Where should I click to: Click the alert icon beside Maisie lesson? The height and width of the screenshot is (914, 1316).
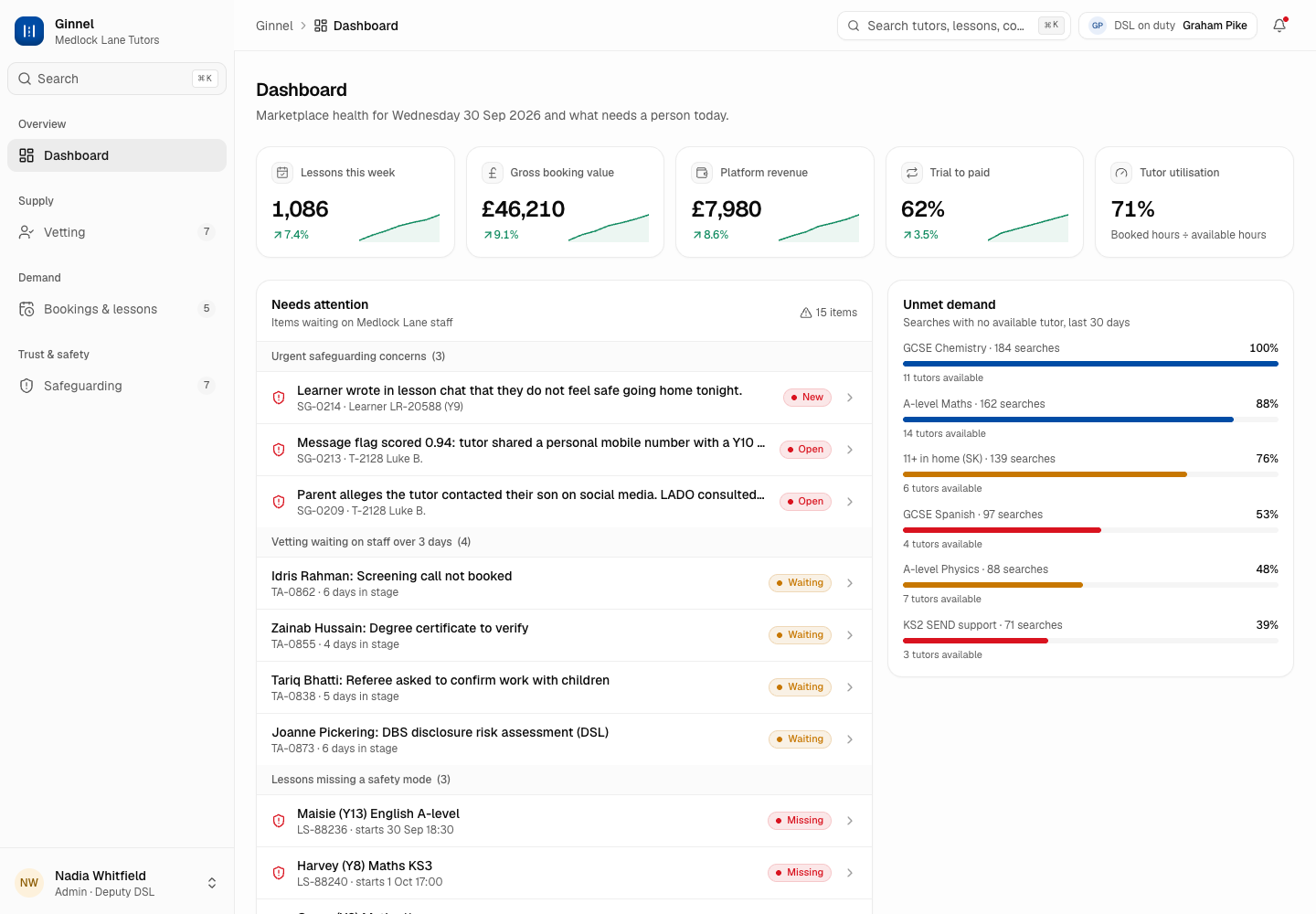coord(279,821)
